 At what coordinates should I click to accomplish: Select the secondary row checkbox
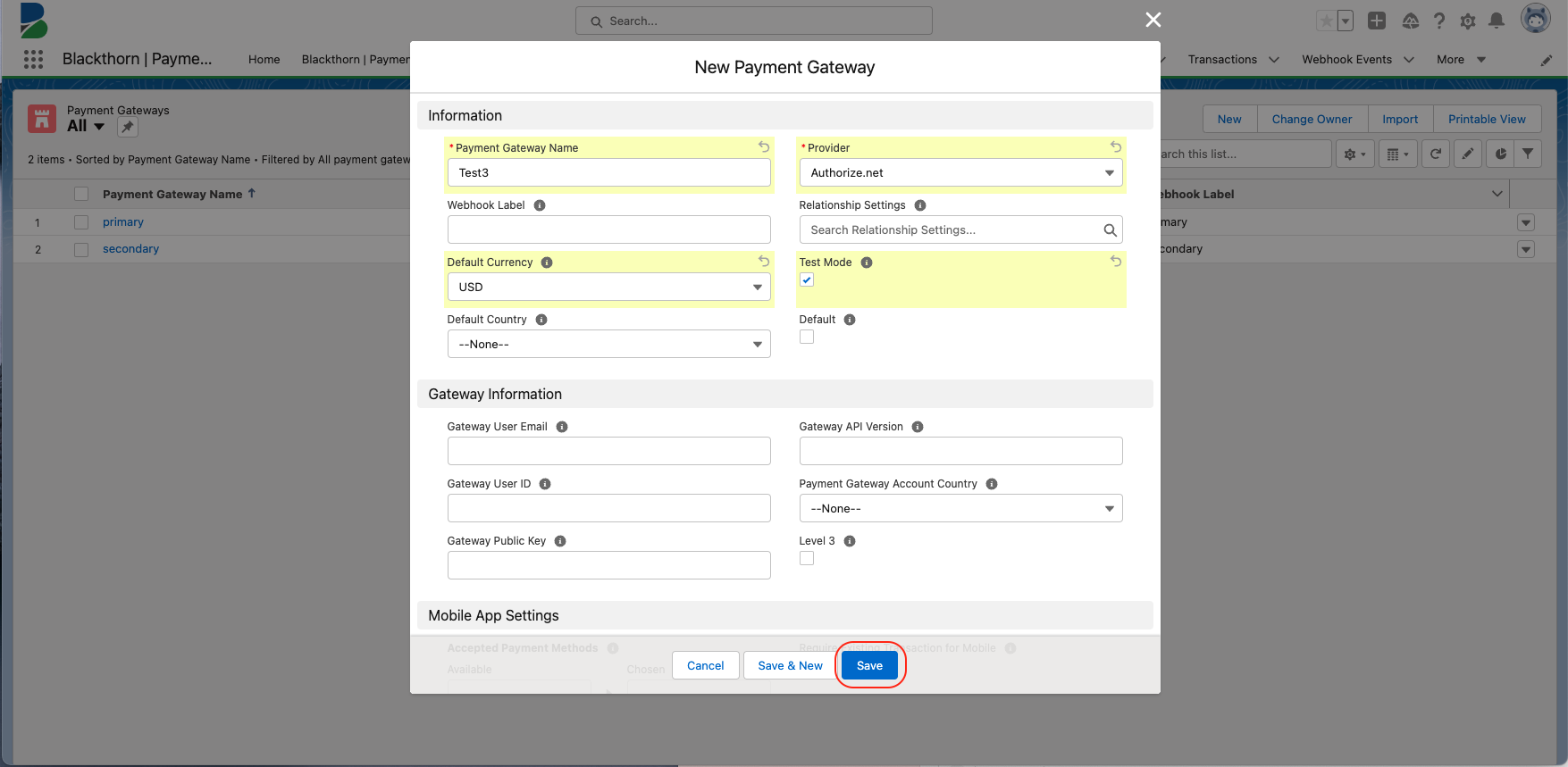pos(81,249)
